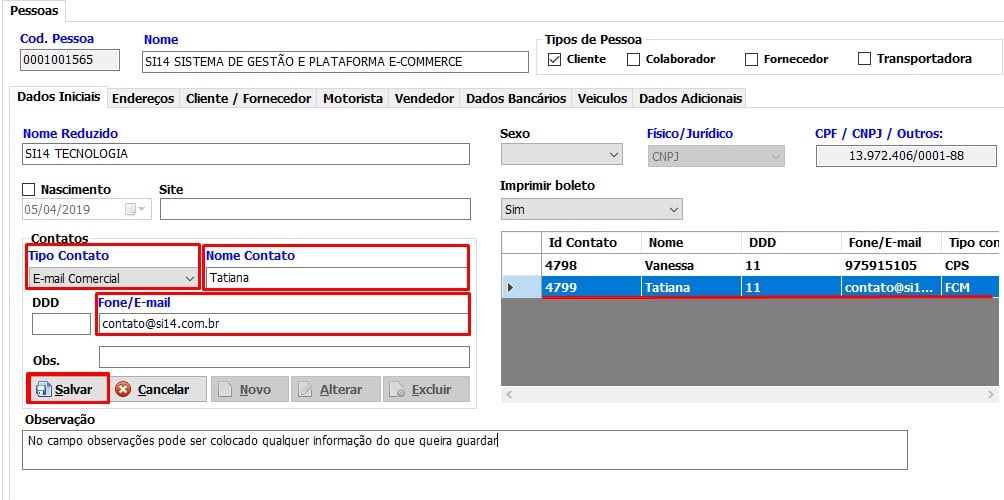
Task: Click the Alterar button
Action: coord(336,389)
